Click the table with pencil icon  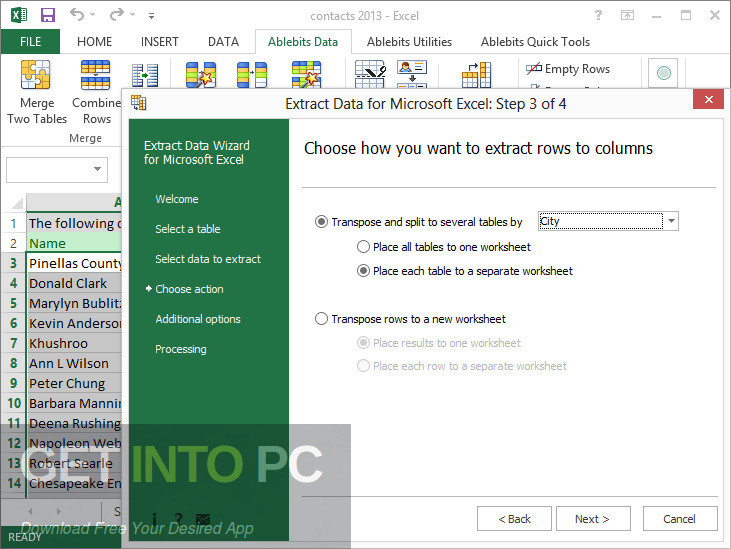(x=370, y=74)
